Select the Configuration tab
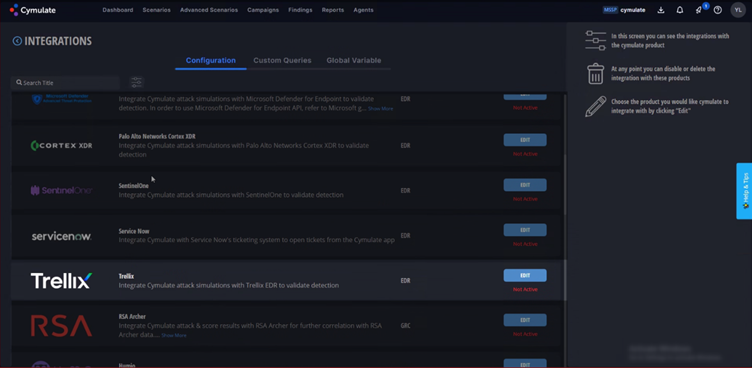 [211, 60]
